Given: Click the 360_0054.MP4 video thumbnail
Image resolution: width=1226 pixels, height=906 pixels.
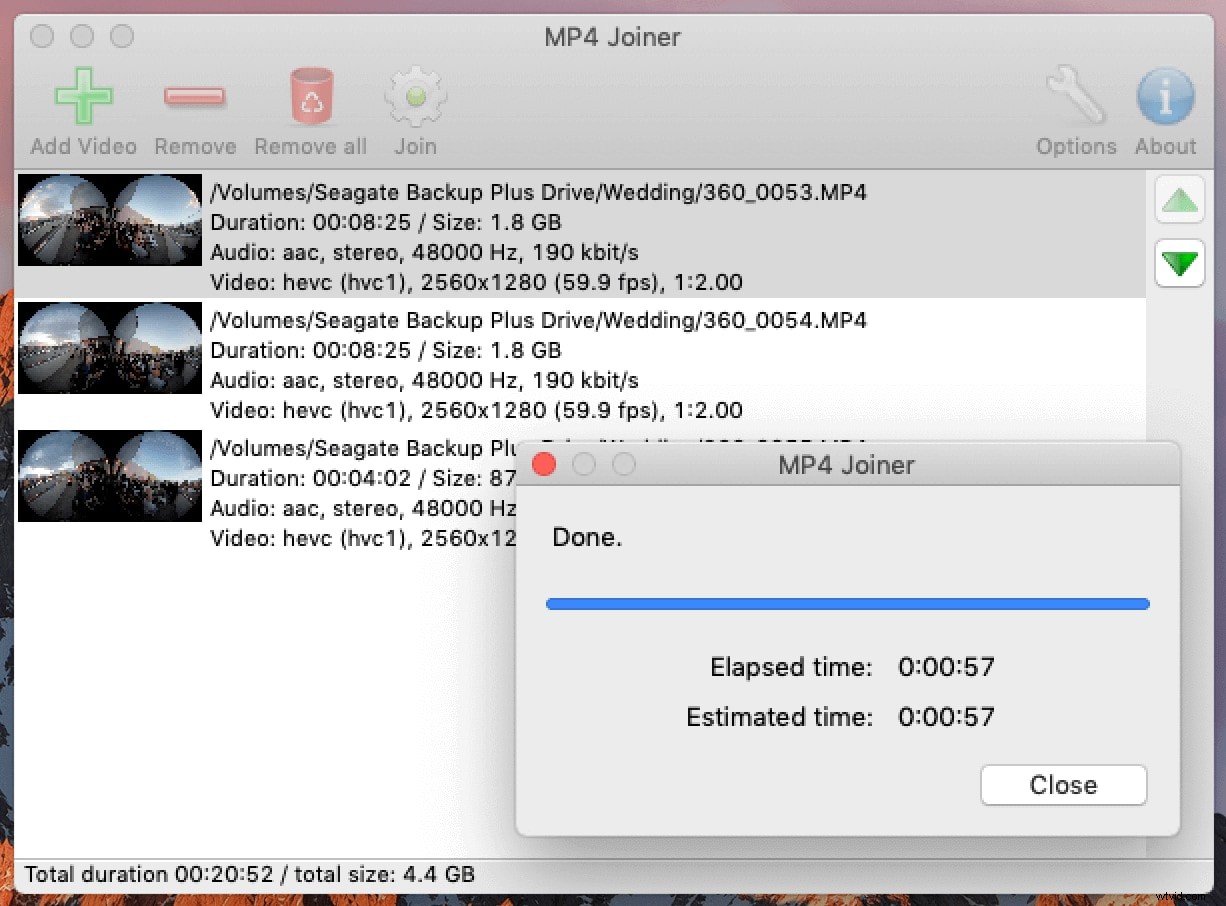Looking at the screenshot, I should pos(109,348).
